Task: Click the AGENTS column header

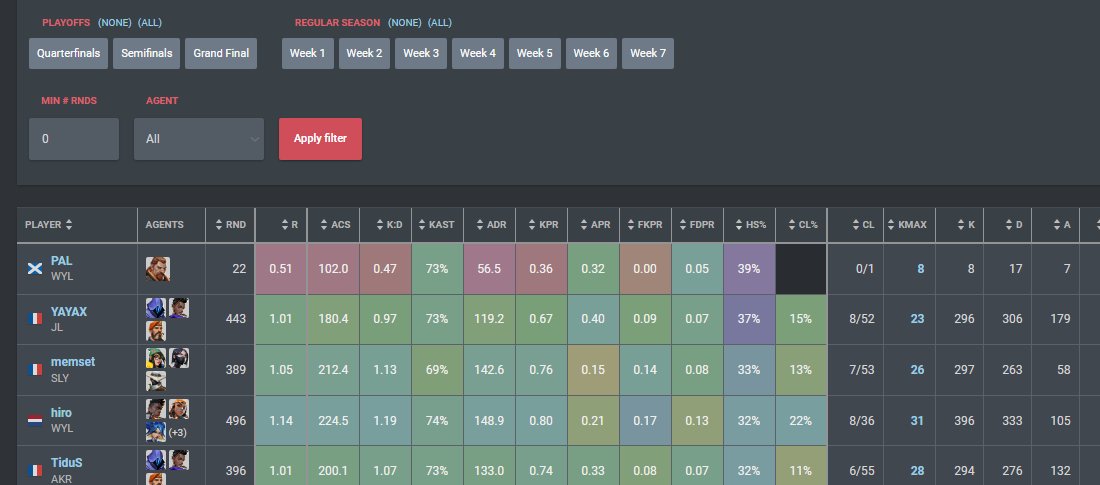Action: coord(164,225)
